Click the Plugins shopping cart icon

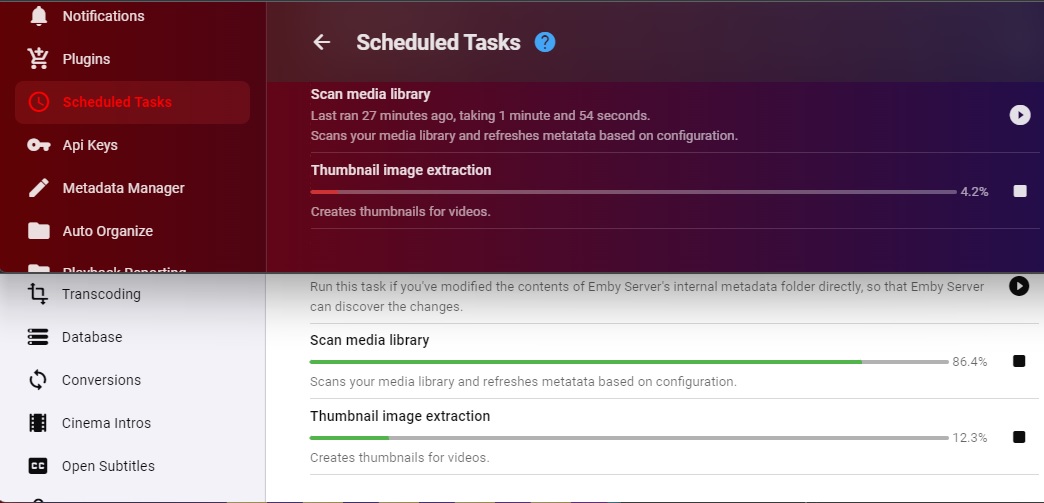[x=39, y=59]
